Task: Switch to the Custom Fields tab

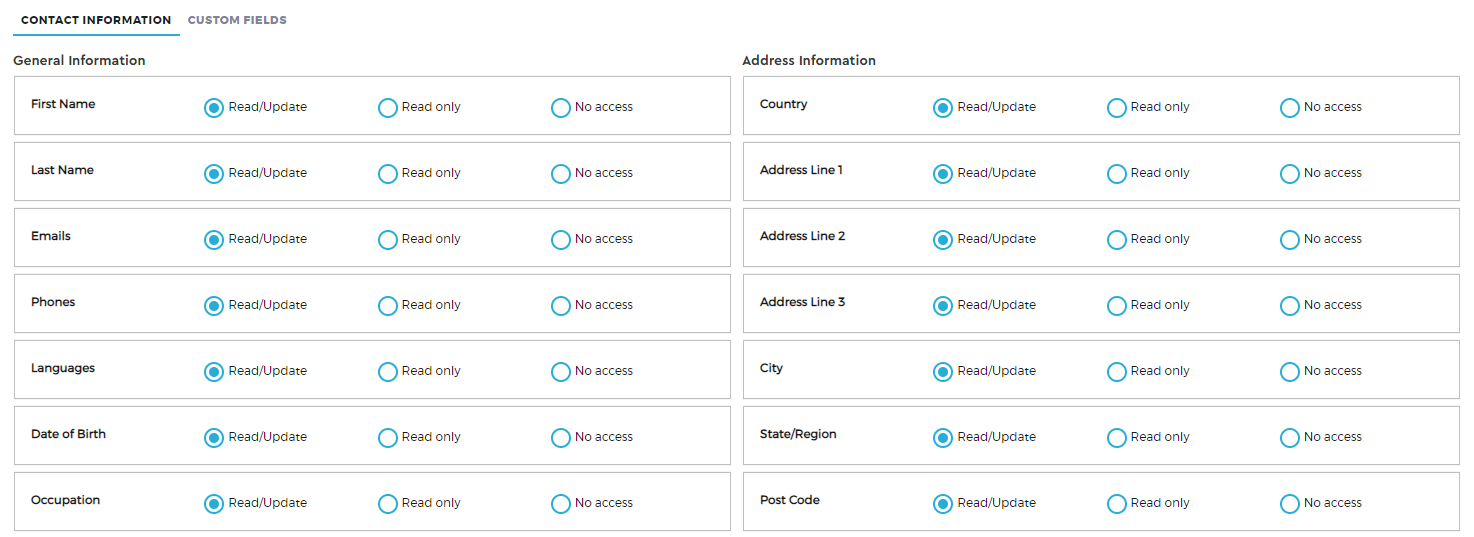Action: coord(237,20)
